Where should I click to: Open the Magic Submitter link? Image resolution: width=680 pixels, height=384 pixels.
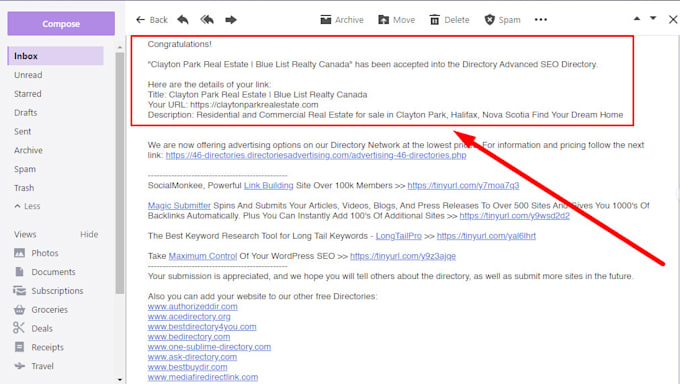pyautogui.click(x=179, y=205)
